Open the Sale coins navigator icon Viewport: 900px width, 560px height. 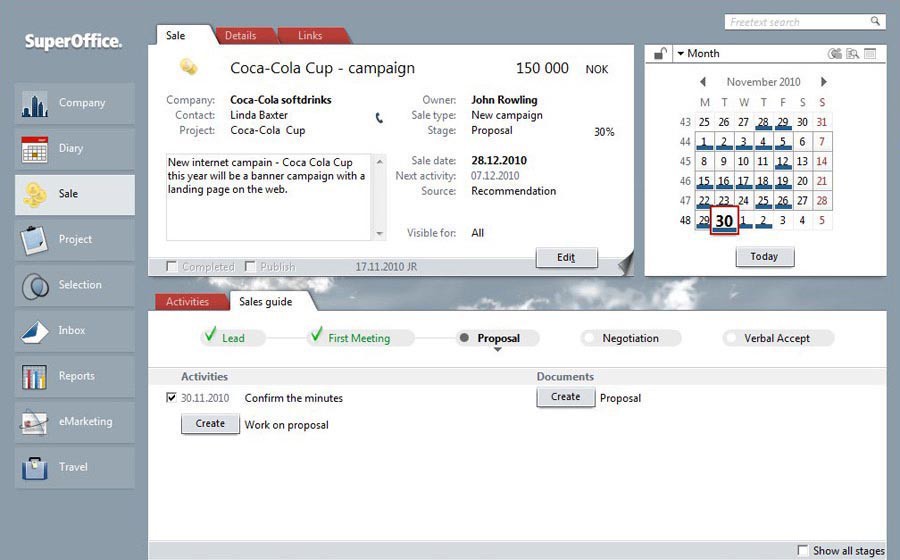point(34,195)
